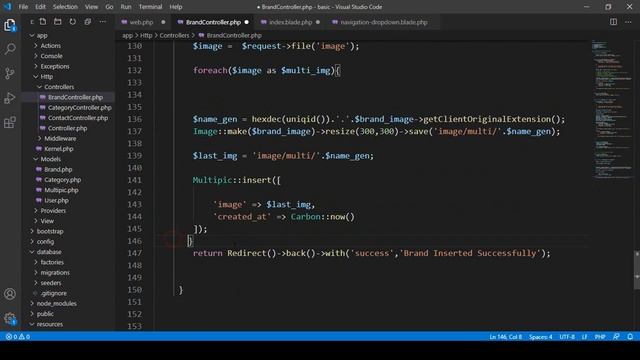This screenshot has width=640, height=360.
Task: Open the View menu
Action: click(x=91, y=7)
